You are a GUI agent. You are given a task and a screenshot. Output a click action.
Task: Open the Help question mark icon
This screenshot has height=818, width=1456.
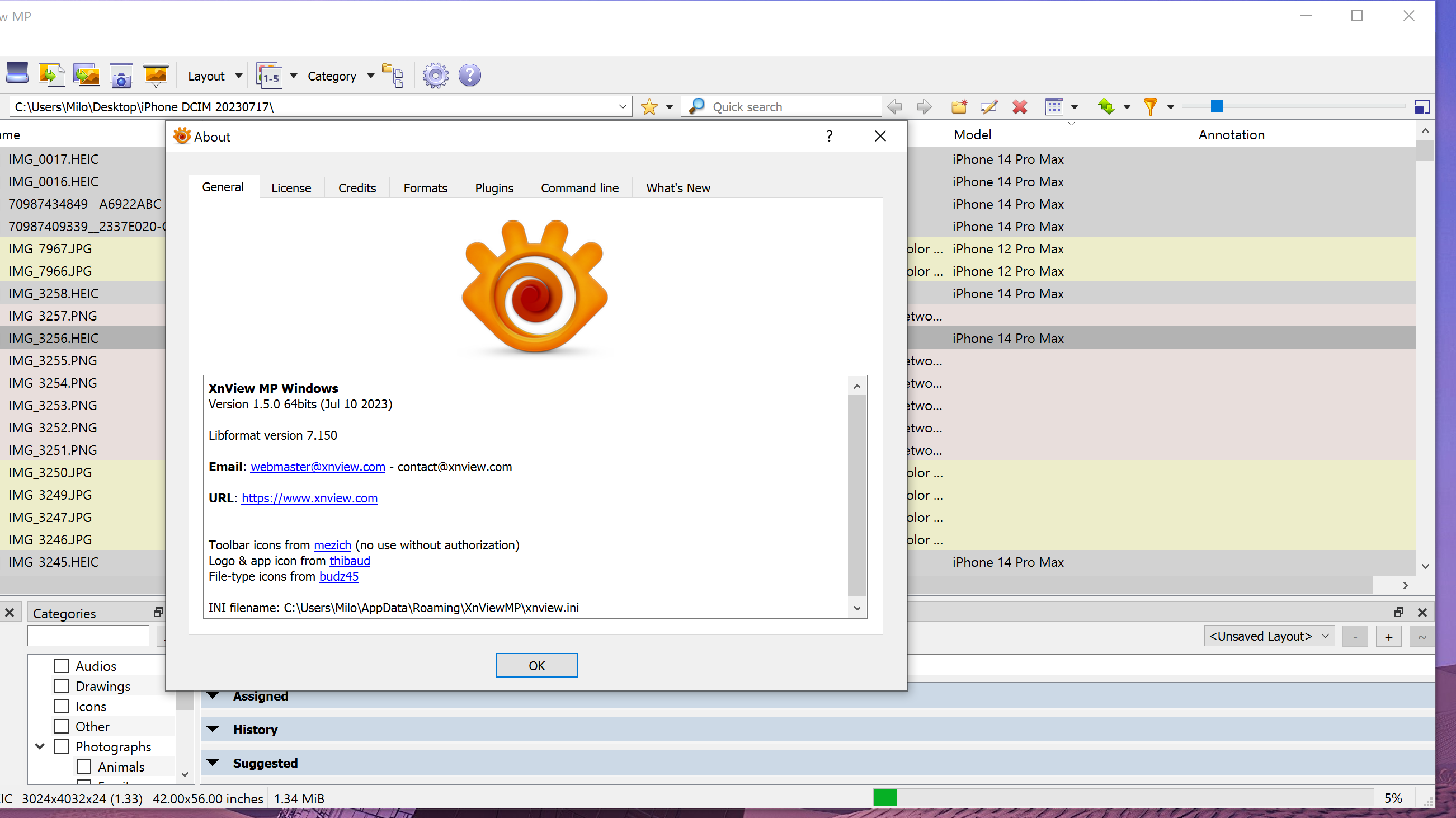click(x=469, y=76)
